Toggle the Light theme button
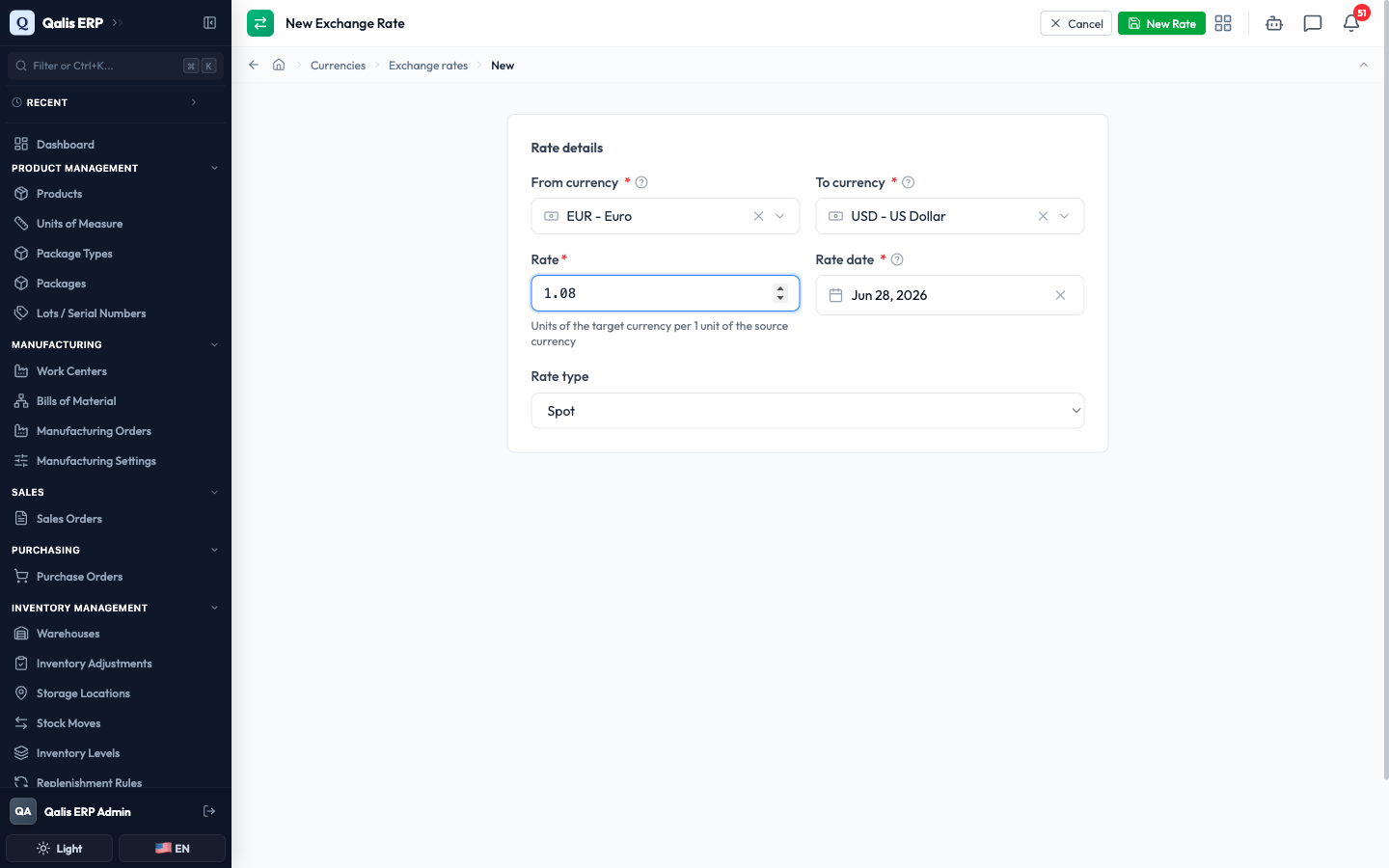Image resolution: width=1389 pixels, height=868 pixels. tap(60, 849)
